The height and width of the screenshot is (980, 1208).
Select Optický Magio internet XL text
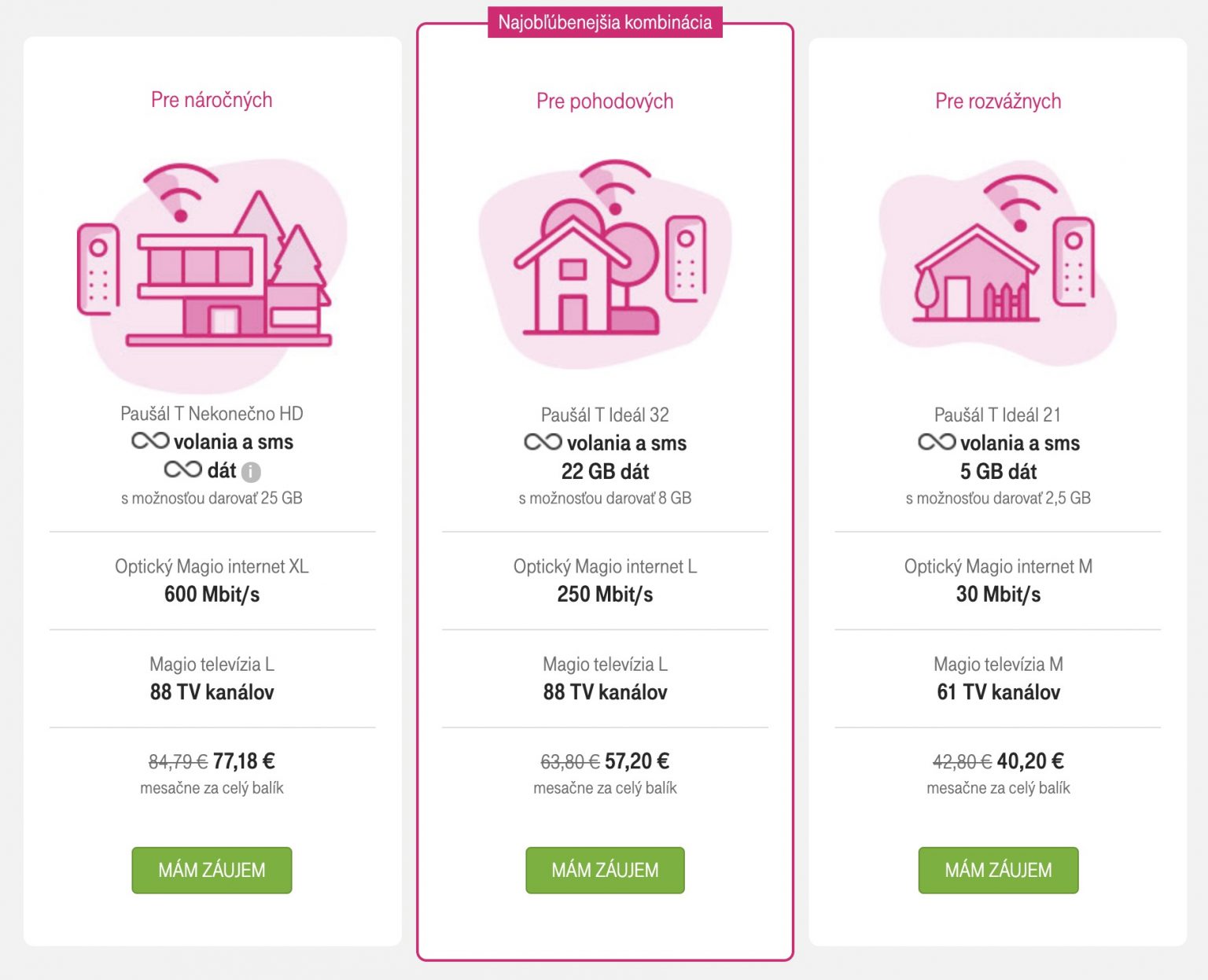pyautogui.click(x=212, y=566)
